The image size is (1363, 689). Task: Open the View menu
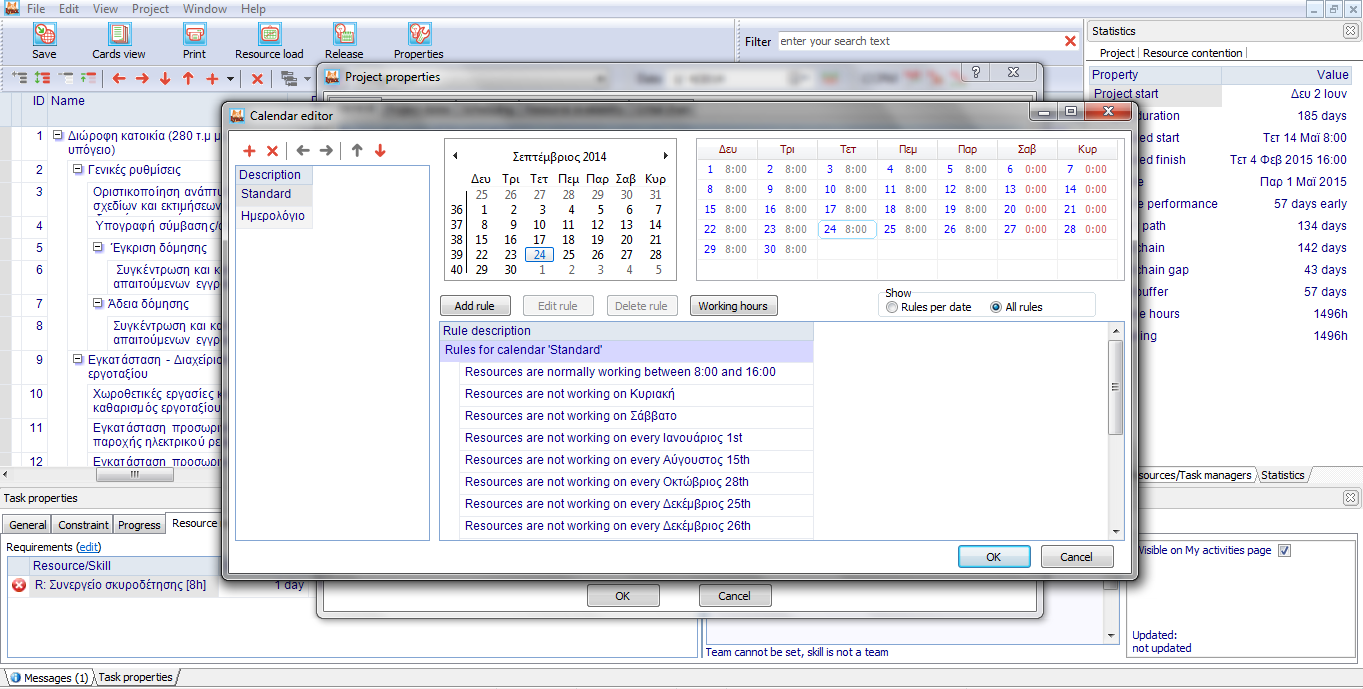(105, 9)
